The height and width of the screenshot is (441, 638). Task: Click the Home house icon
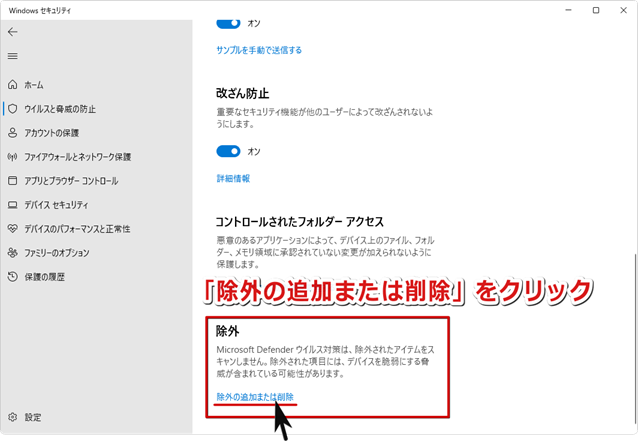(x=13, y=85)
